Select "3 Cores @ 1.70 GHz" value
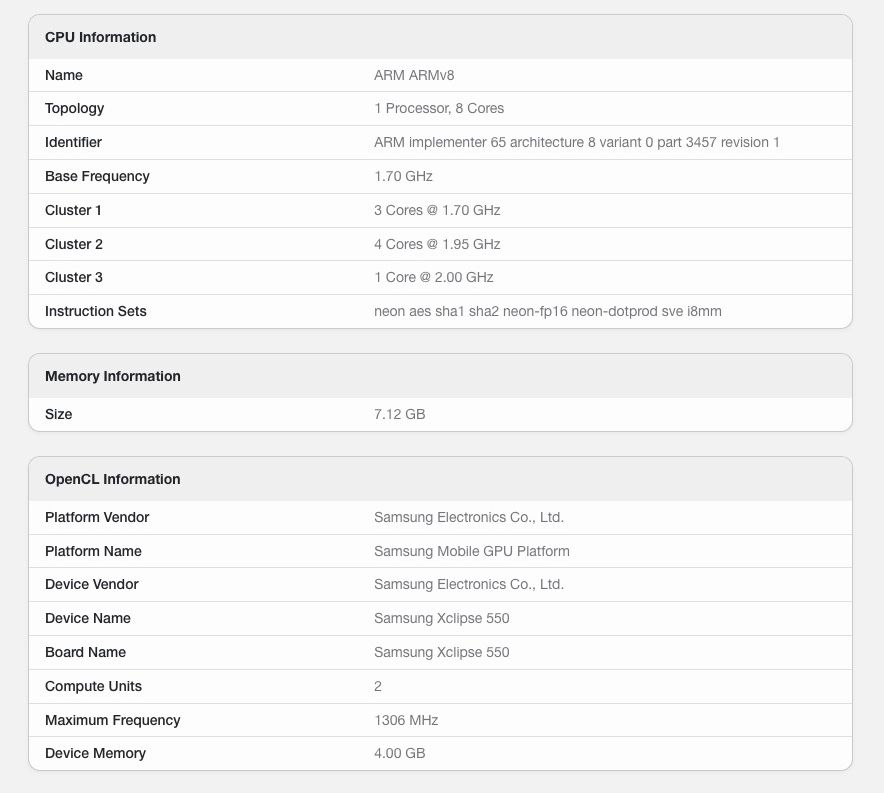Viewport: 884px width, 793px height. 437,210
